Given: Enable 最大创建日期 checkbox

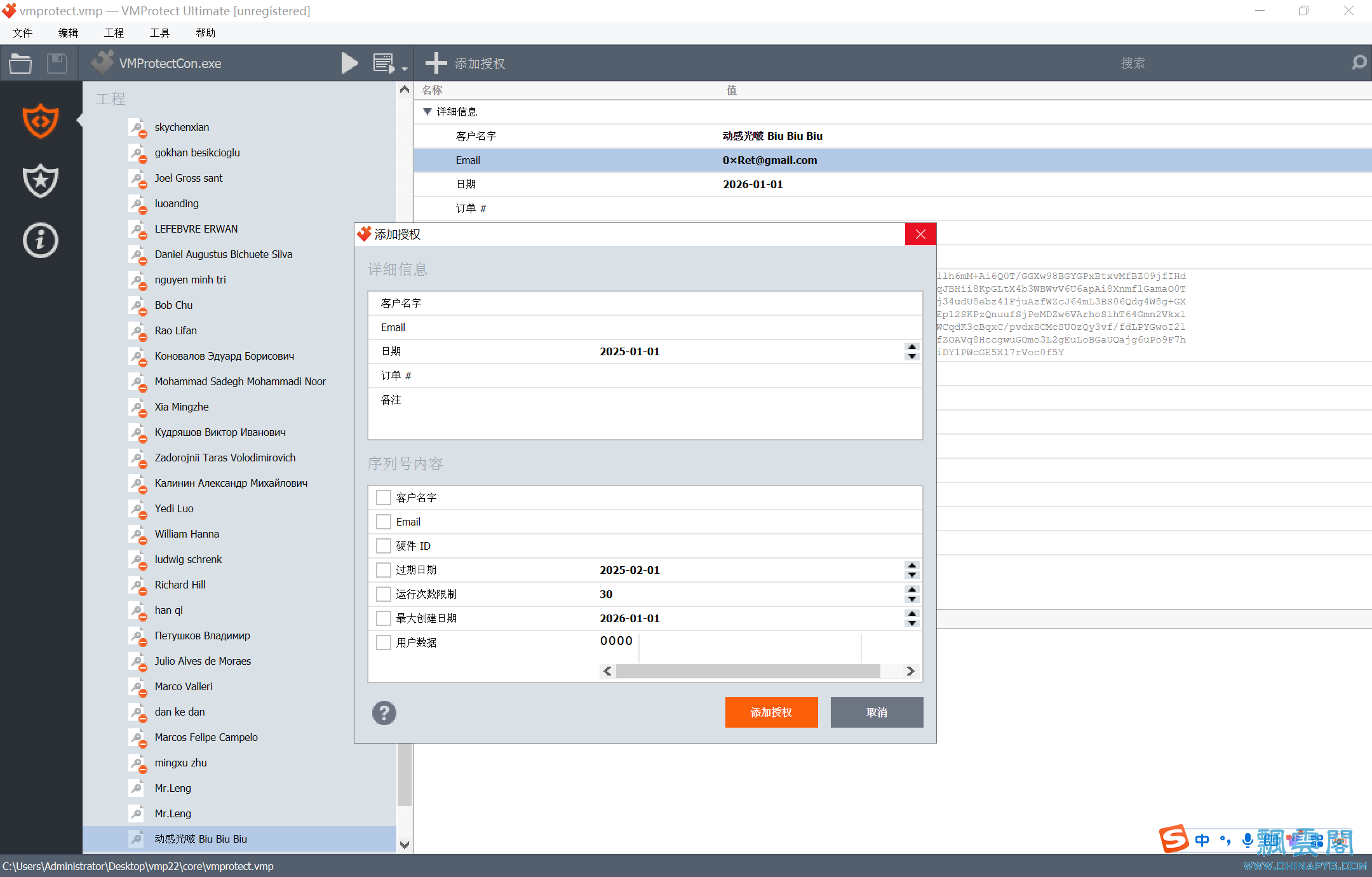Looking at the screenshot, I should (384, 618).
